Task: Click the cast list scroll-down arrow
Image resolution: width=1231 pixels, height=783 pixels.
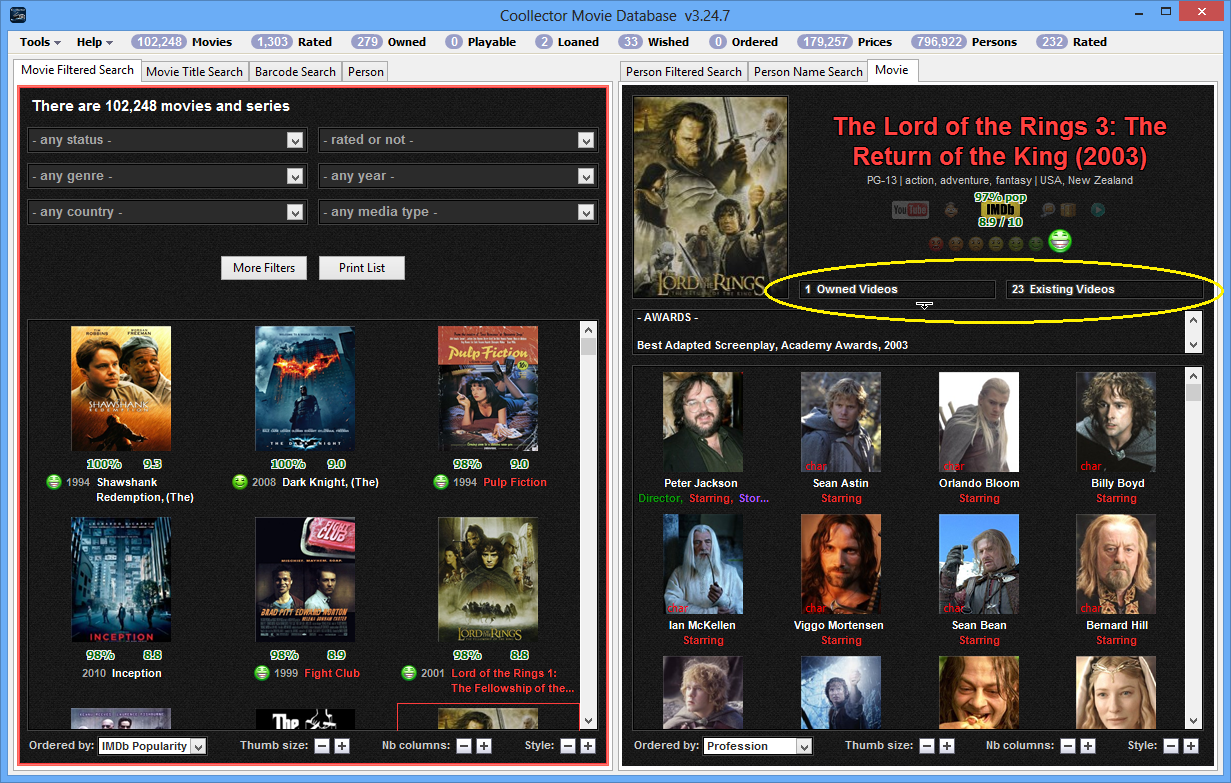Action: [x=1193, y=720]
